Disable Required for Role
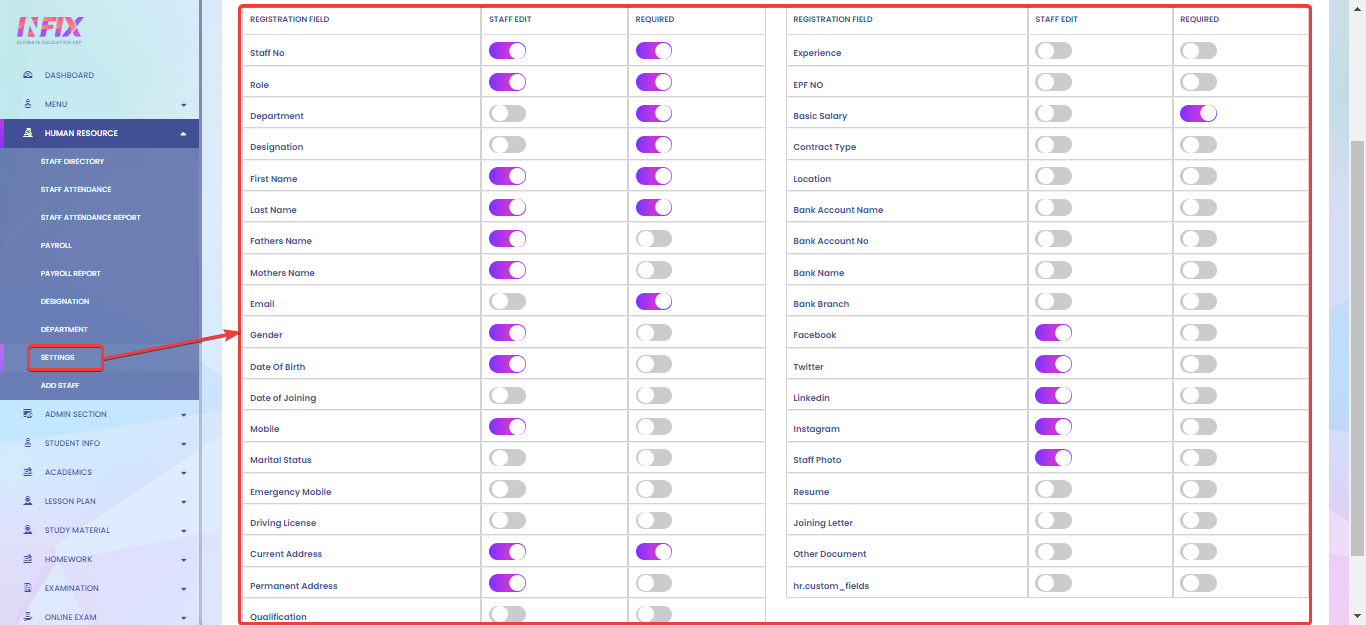Image resolution: width=1366 pixels, height=625 pixels. (654, 82)
